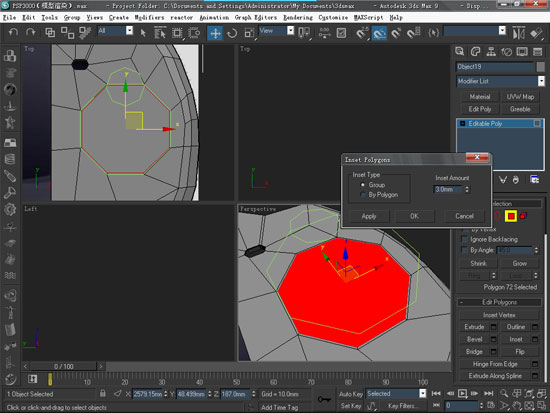Activate Element sub-object selection mode
Image resolution: width=550 pixels, height=413 pixels.
point(524,216)
